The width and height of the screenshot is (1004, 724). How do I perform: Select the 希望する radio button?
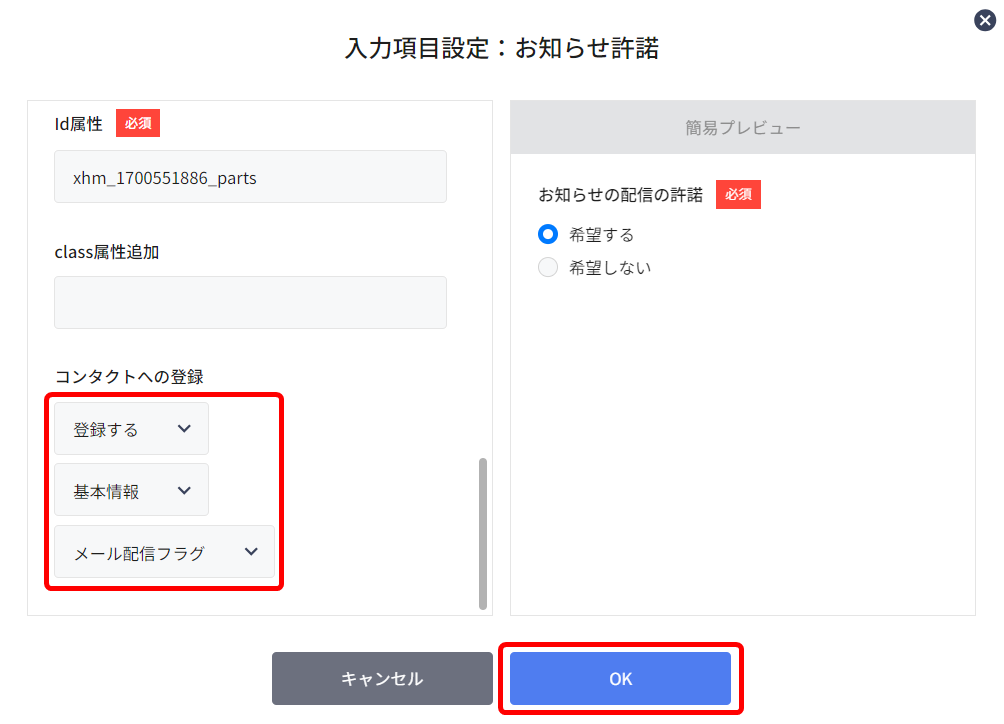coord(548,235)
